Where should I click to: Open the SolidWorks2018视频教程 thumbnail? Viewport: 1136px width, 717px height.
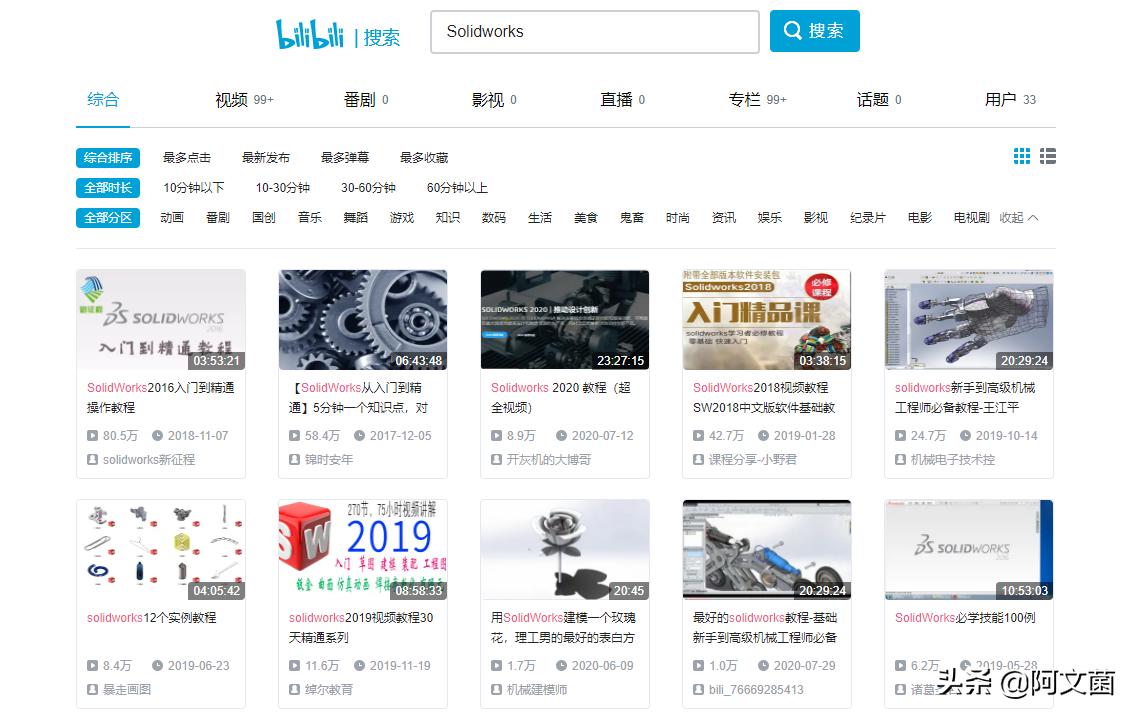point(766,319)
